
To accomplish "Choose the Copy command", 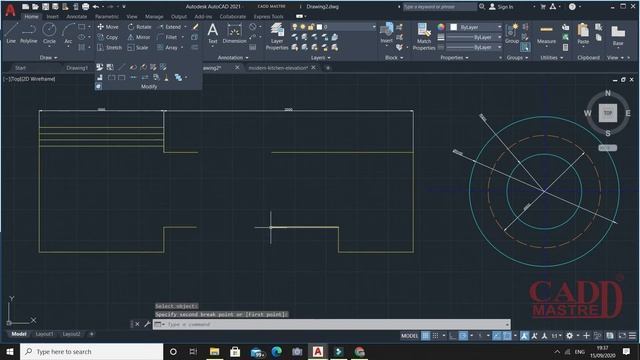I will pyautogui.click(x=108, y=37).
